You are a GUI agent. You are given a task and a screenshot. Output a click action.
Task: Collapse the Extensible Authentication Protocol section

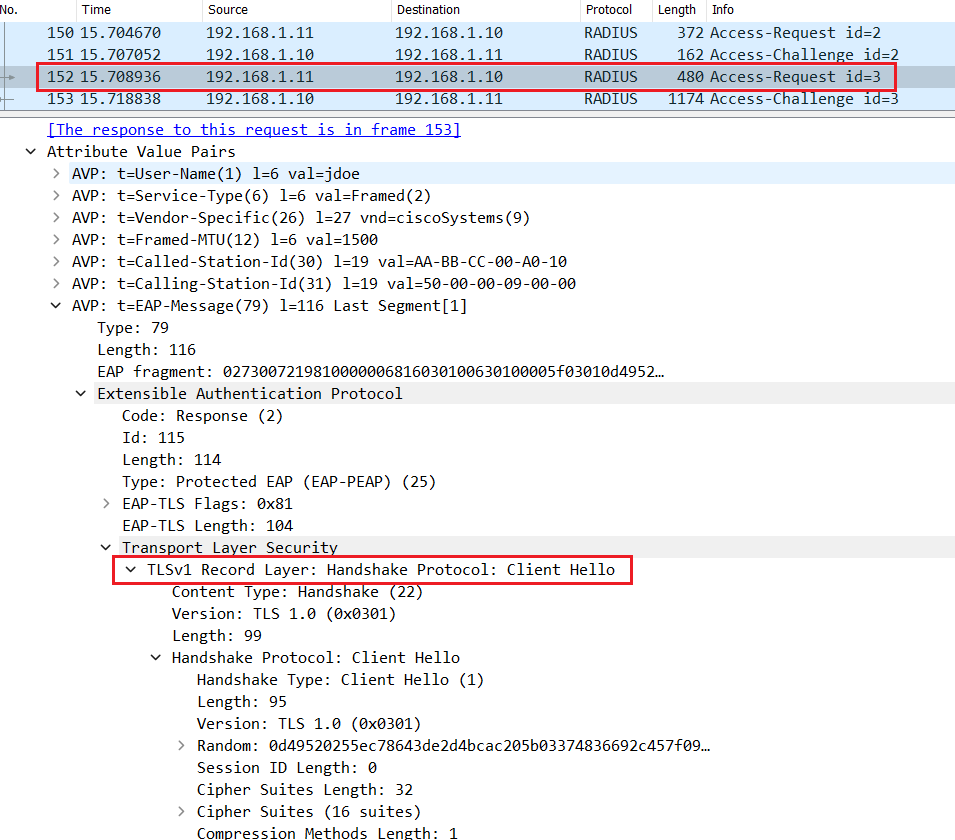tap(81, 393)
